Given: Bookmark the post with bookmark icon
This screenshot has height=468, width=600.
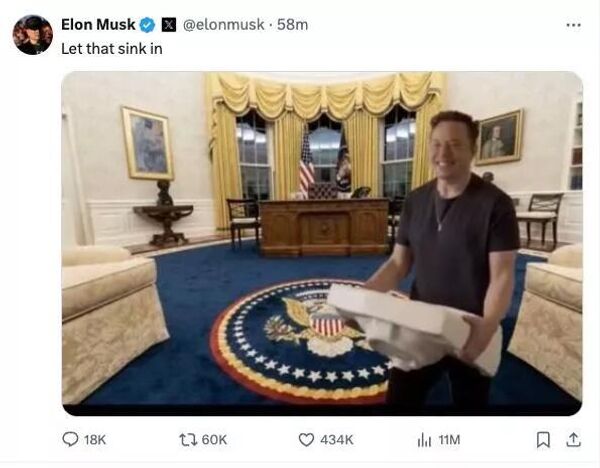Looking at the screenshot, I should pos(543,440).
